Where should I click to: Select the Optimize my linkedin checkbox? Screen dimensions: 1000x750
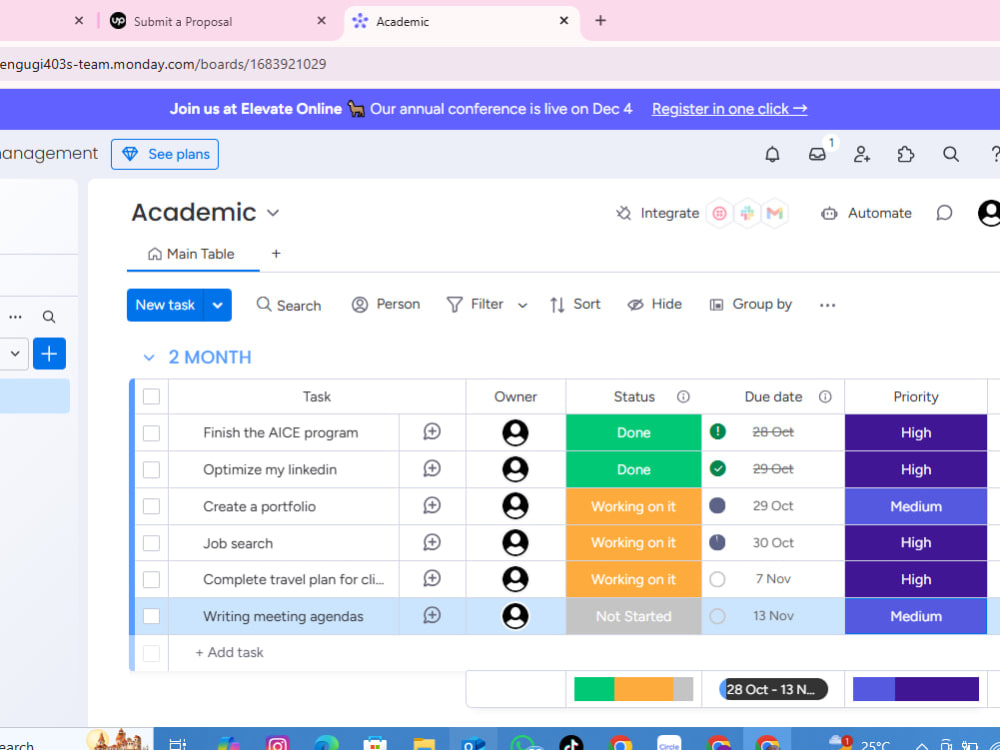(151, 470)
